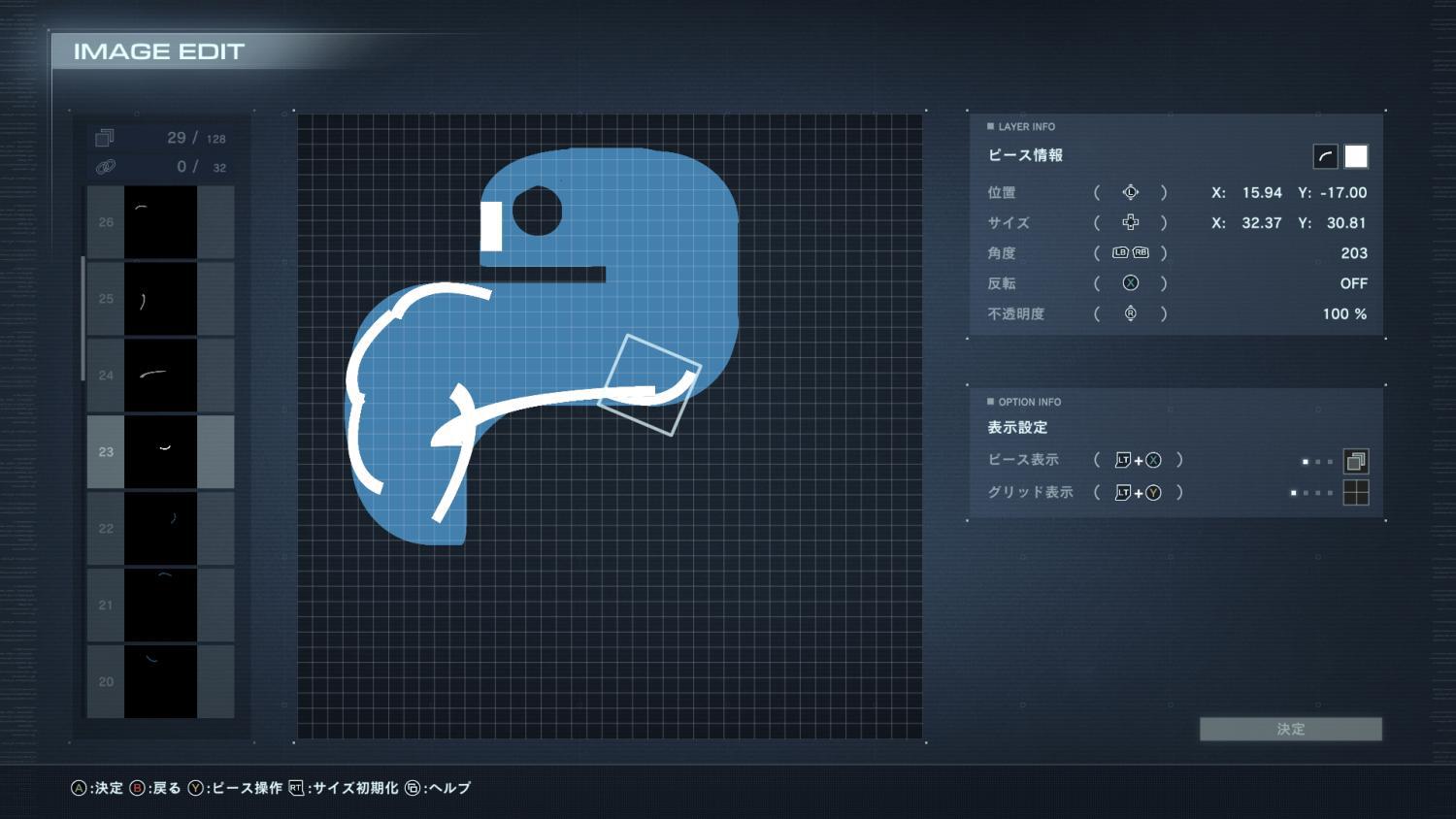Click the layer count stack icon

[105, 138]
